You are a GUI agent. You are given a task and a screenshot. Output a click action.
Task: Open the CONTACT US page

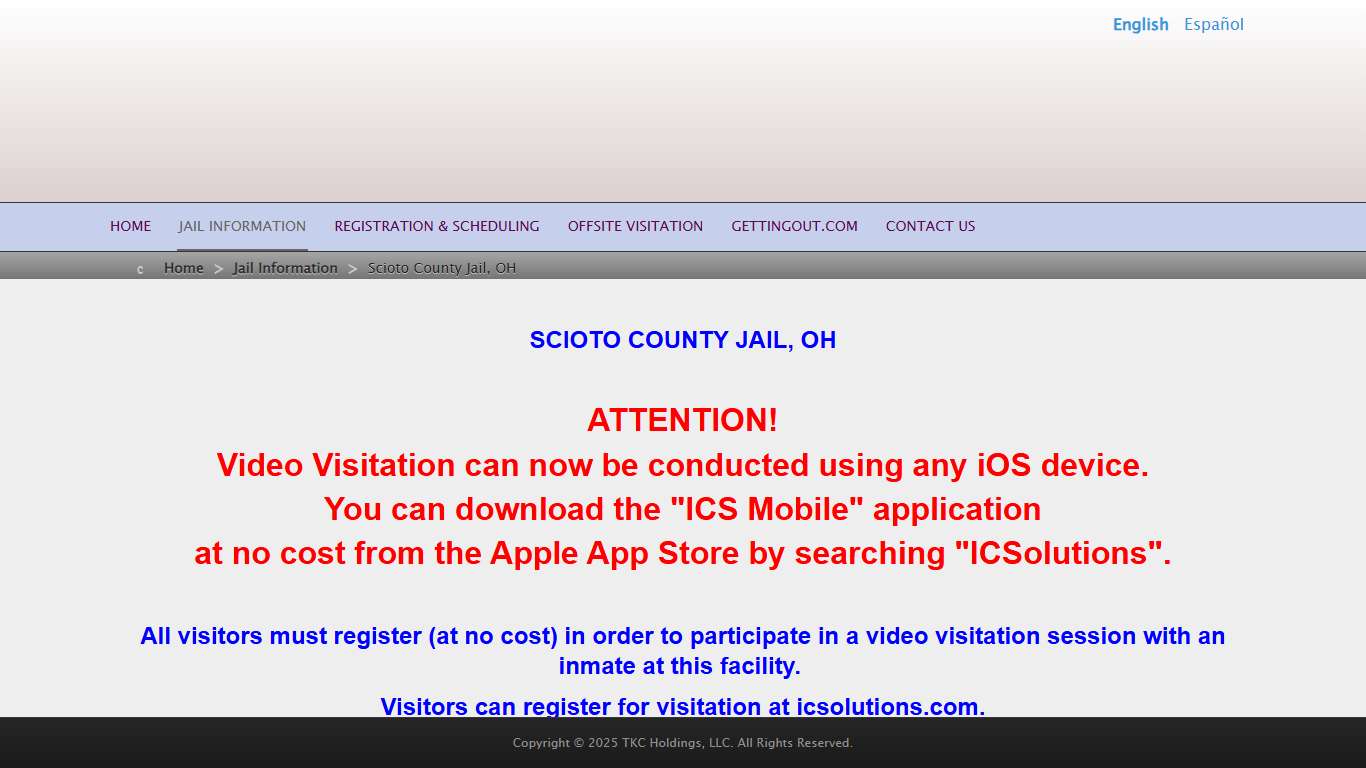tap(931, 226)
